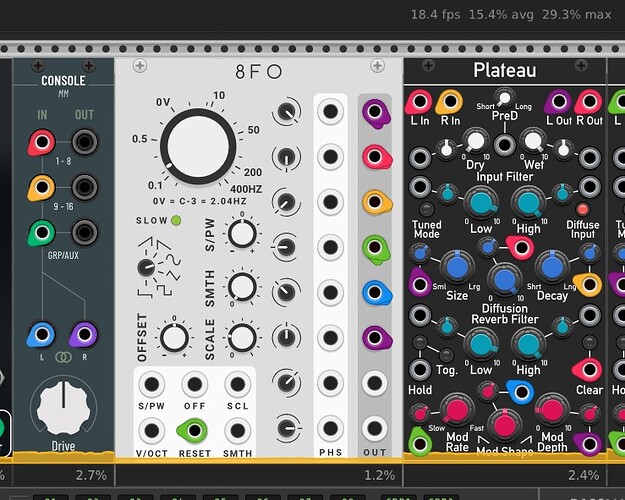This screenshot has height=500, width=625.
Task: Click Plateau R Out jack
Action: click(x=589, y=102)
